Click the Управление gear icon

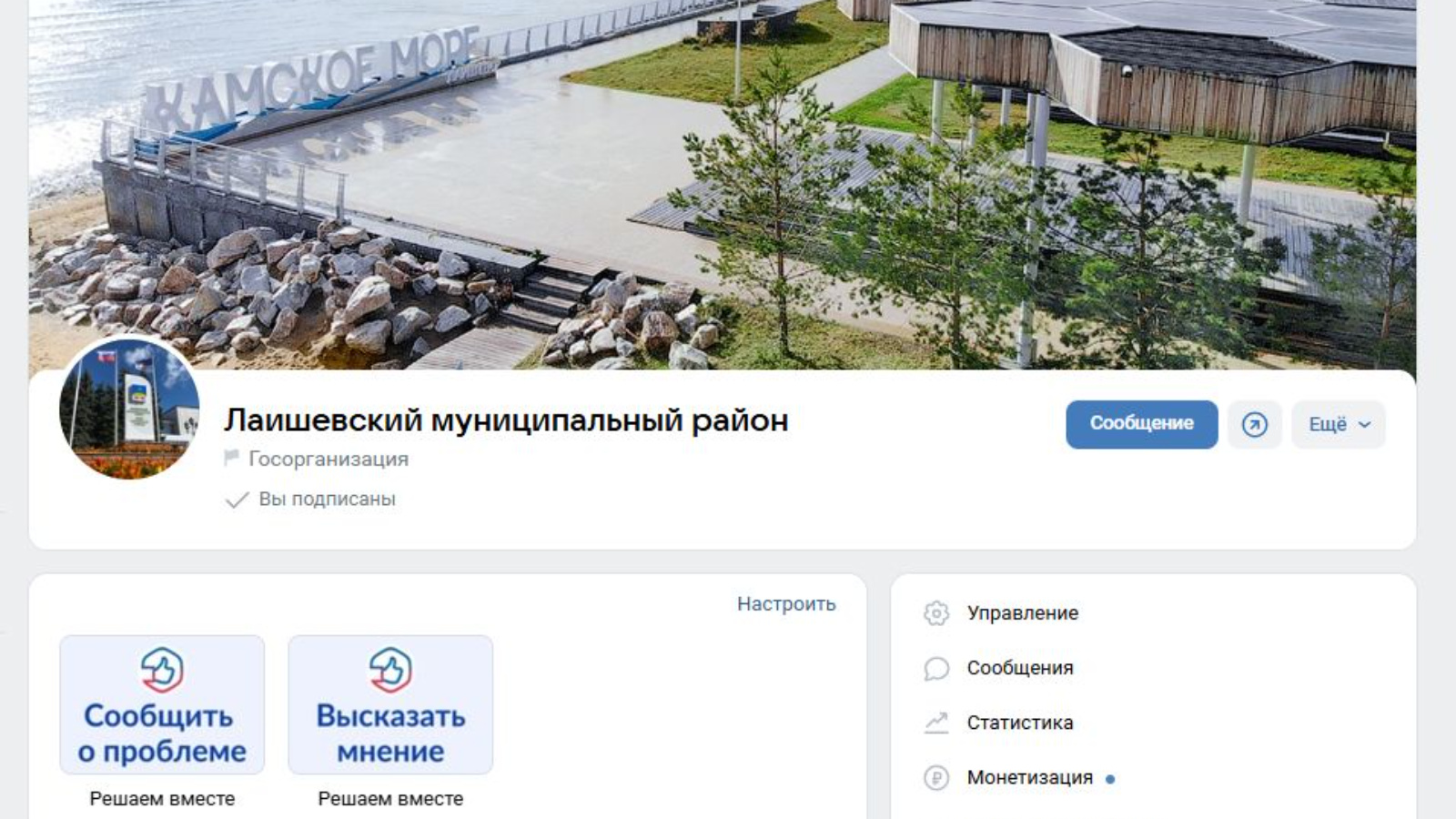[935, 613]
